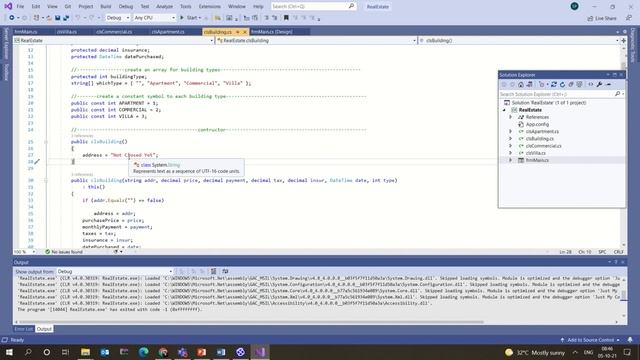The width and height of the screenshot is (640, 360).
Task: Click the Visual Studio search box
Action: 313,7
